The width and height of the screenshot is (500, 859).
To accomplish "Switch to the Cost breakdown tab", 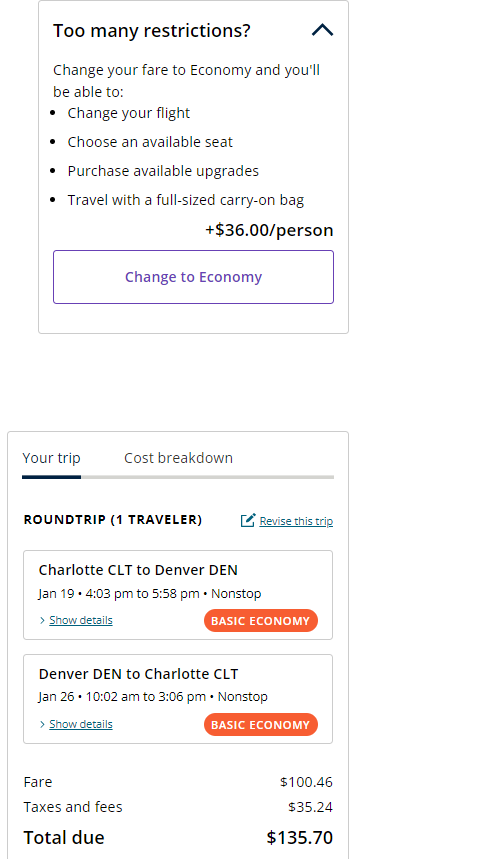I will pos(179,458).
